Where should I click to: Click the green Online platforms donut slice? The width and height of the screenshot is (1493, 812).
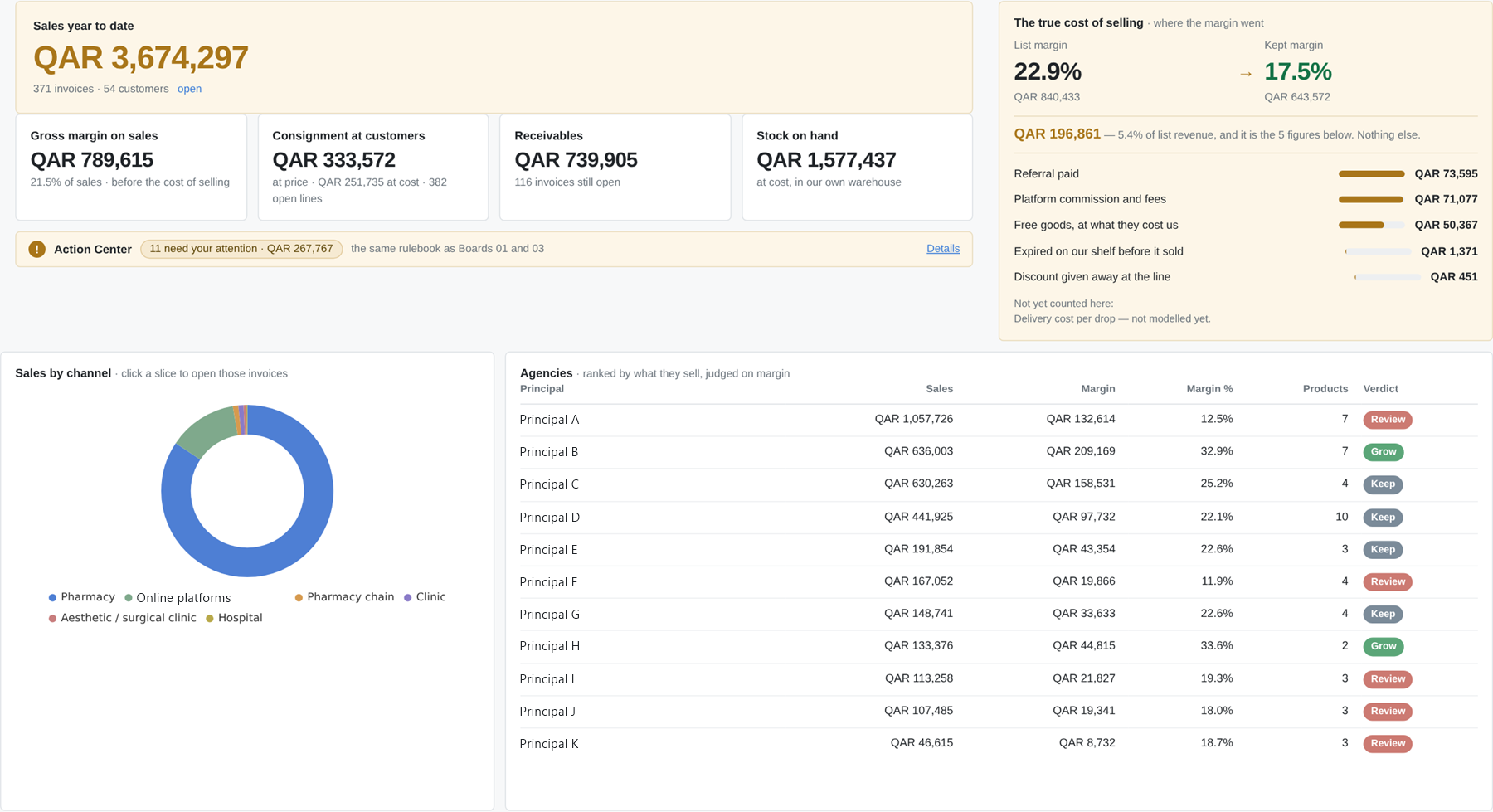208,430
